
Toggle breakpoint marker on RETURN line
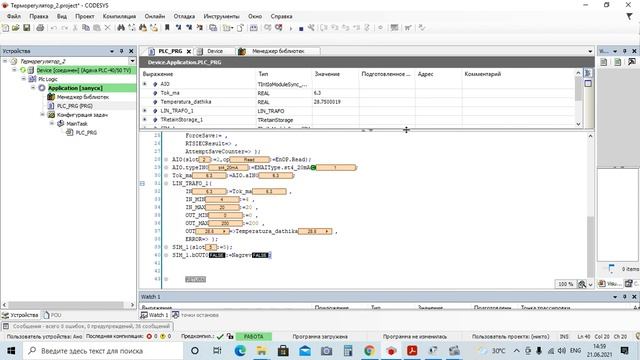coord(166,279)
